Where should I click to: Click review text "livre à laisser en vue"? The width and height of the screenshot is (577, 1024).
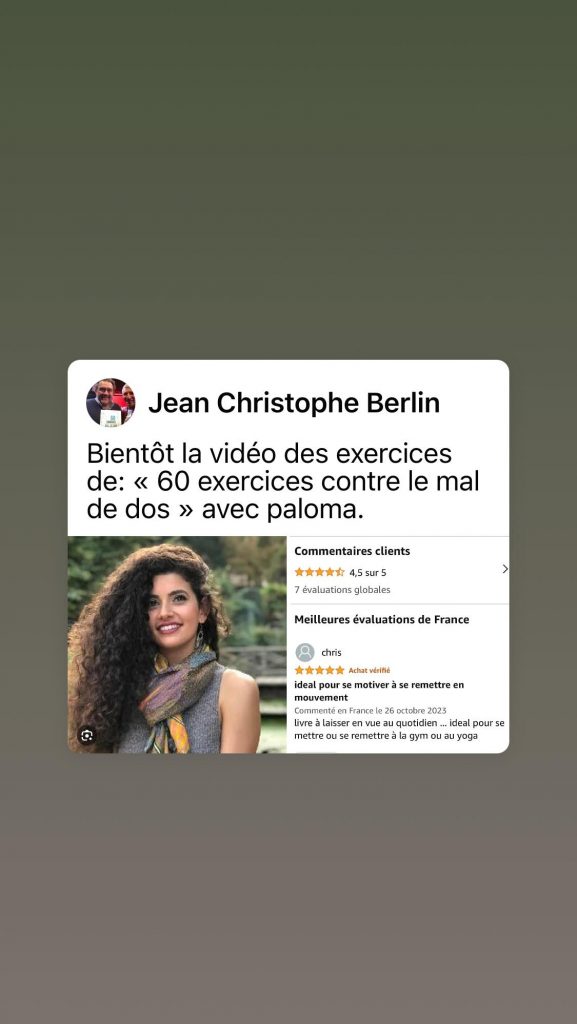coord(399,729)
